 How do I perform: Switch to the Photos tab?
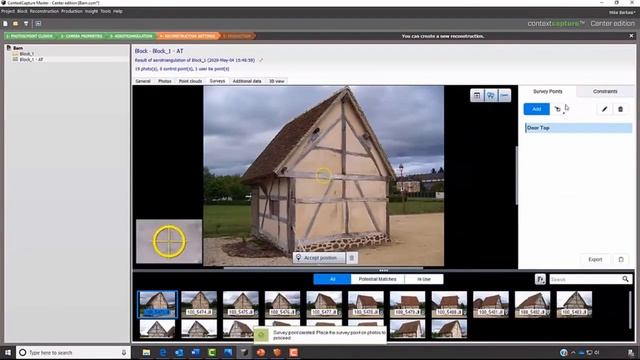tap(165, 81)
